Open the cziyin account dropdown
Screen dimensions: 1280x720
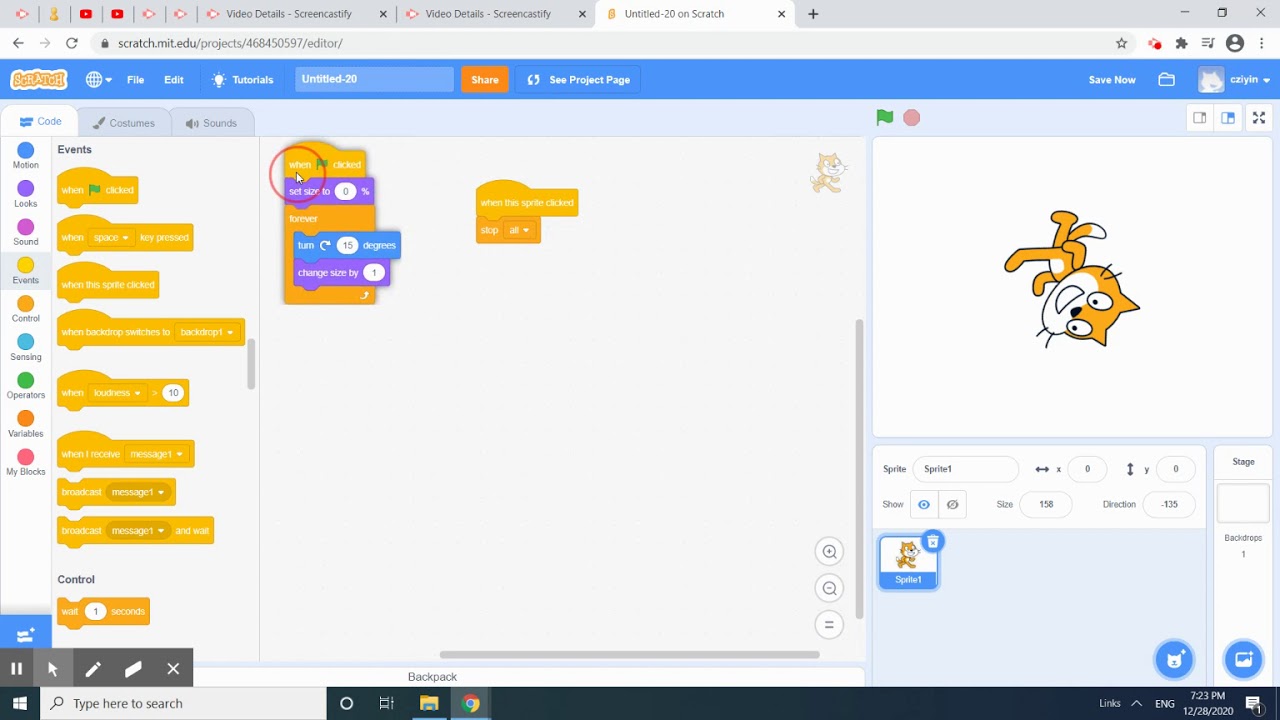[x=1236, y=79]
